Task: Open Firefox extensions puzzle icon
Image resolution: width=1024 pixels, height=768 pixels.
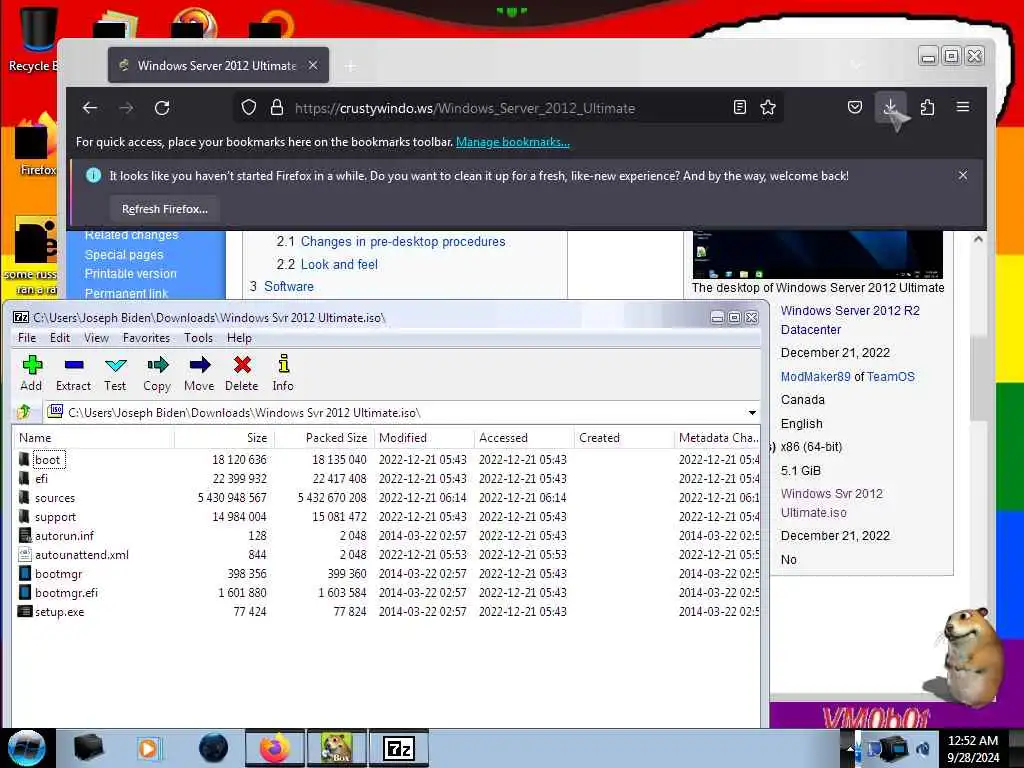Action: 927,107
